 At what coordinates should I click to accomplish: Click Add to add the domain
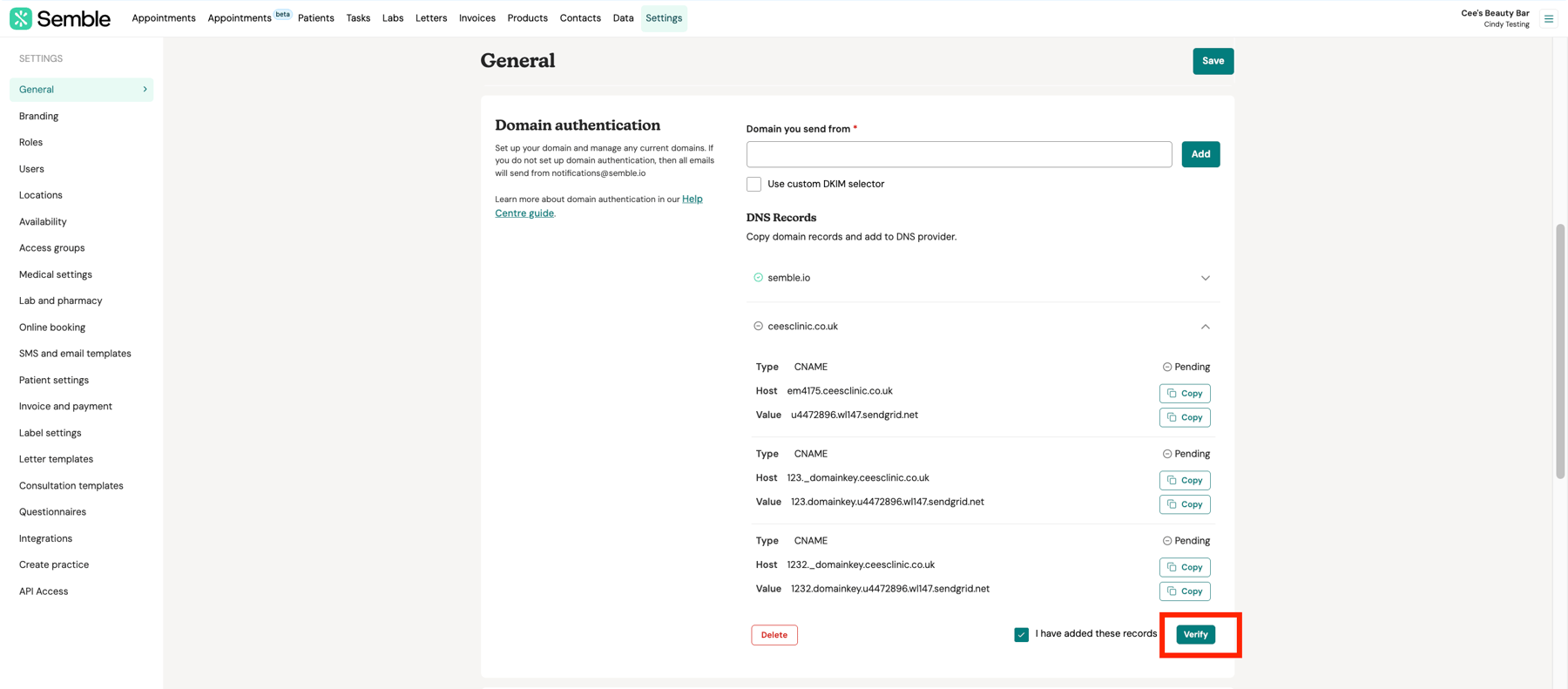click(1200, 154)
